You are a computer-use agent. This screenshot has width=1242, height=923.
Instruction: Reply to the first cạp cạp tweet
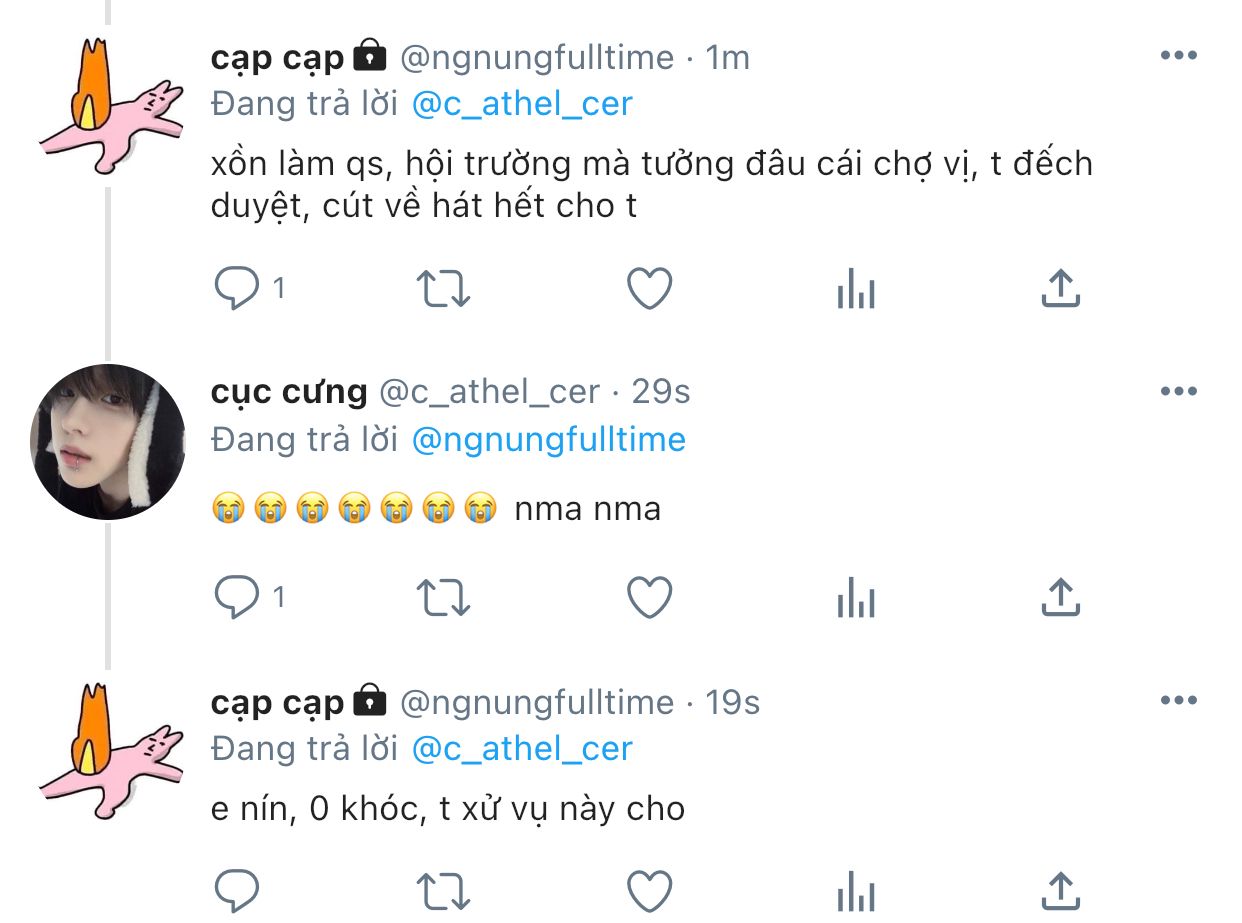236,290
